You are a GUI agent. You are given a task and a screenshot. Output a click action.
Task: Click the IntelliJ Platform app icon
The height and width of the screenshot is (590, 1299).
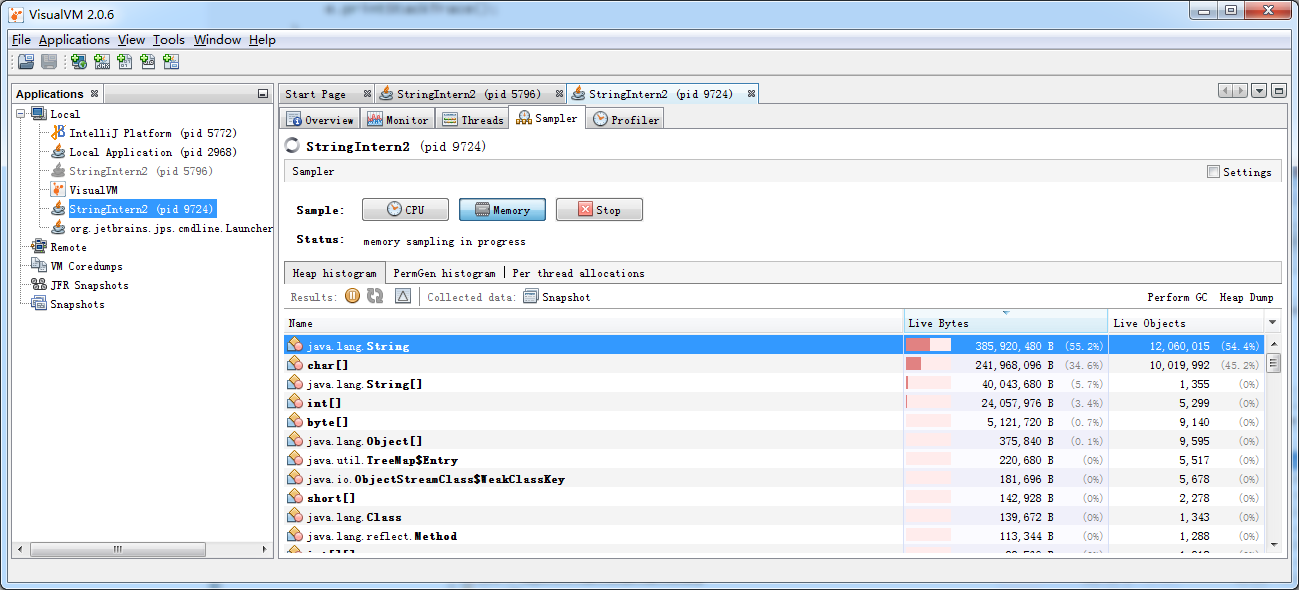point(59,133)
